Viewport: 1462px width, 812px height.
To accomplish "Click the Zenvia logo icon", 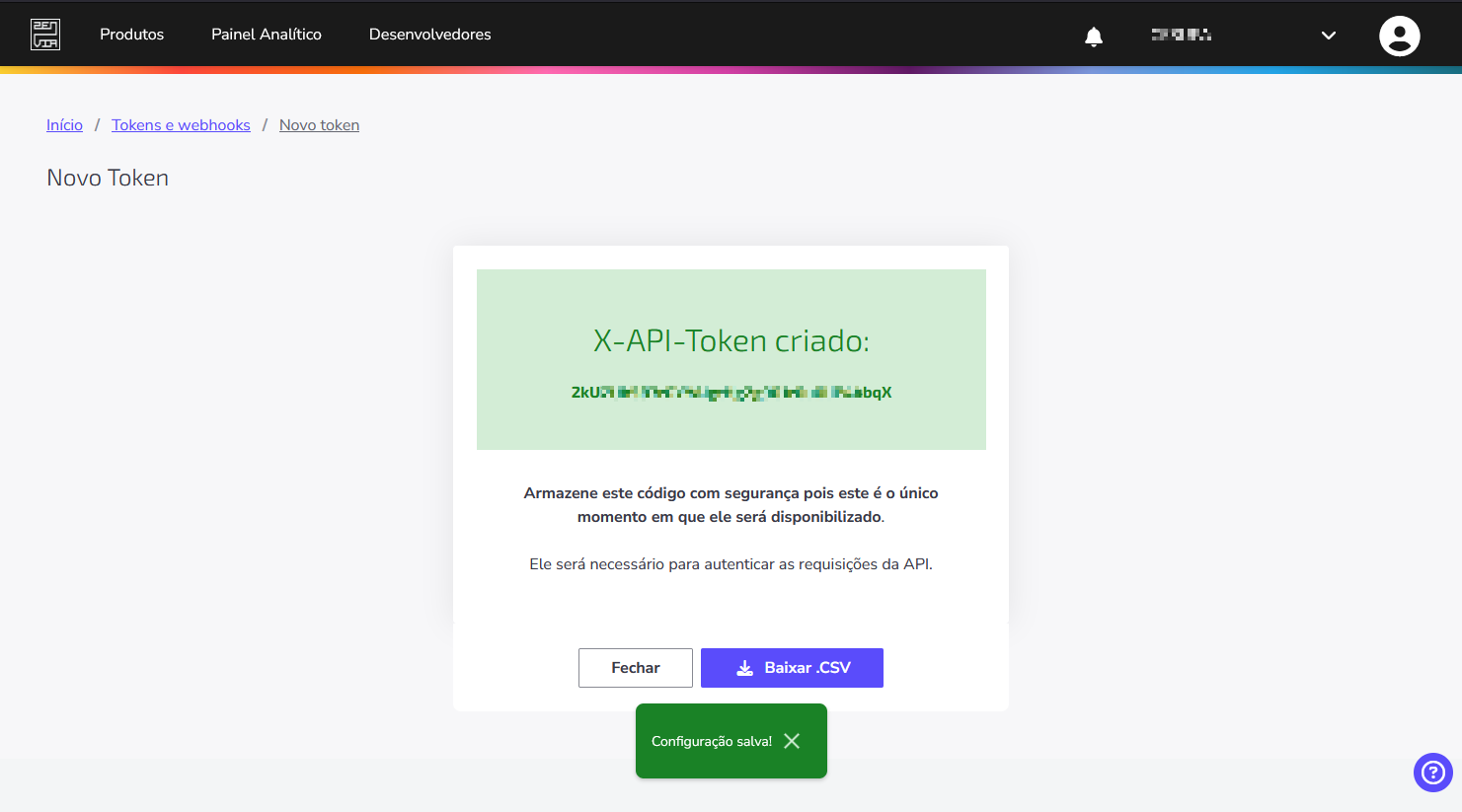I will (45, 35).
